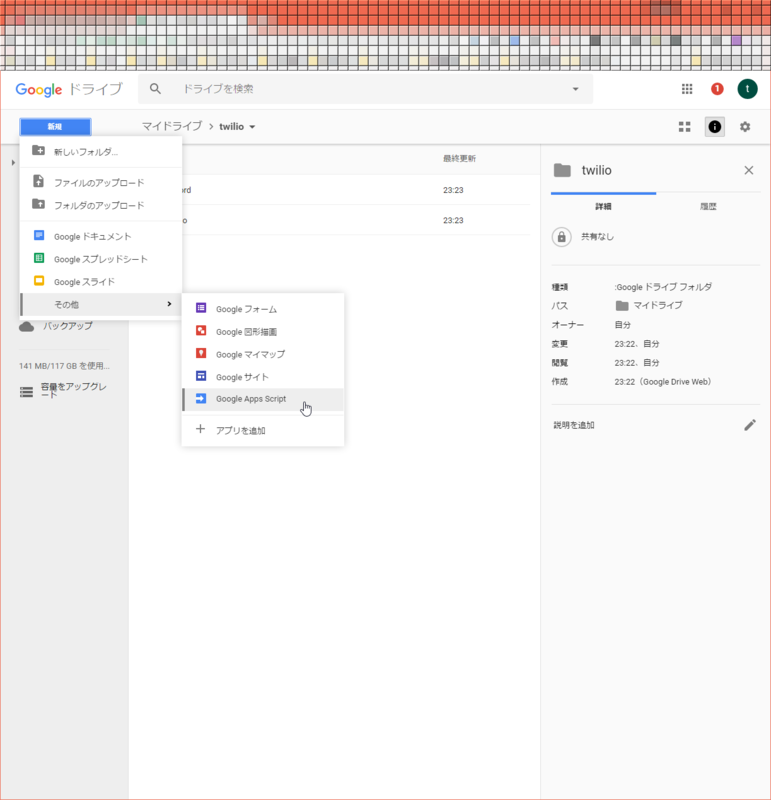Viewport: 771px width, 800px height.
Task: Click the blue Docs icon
Action: [x=39, y=235]
